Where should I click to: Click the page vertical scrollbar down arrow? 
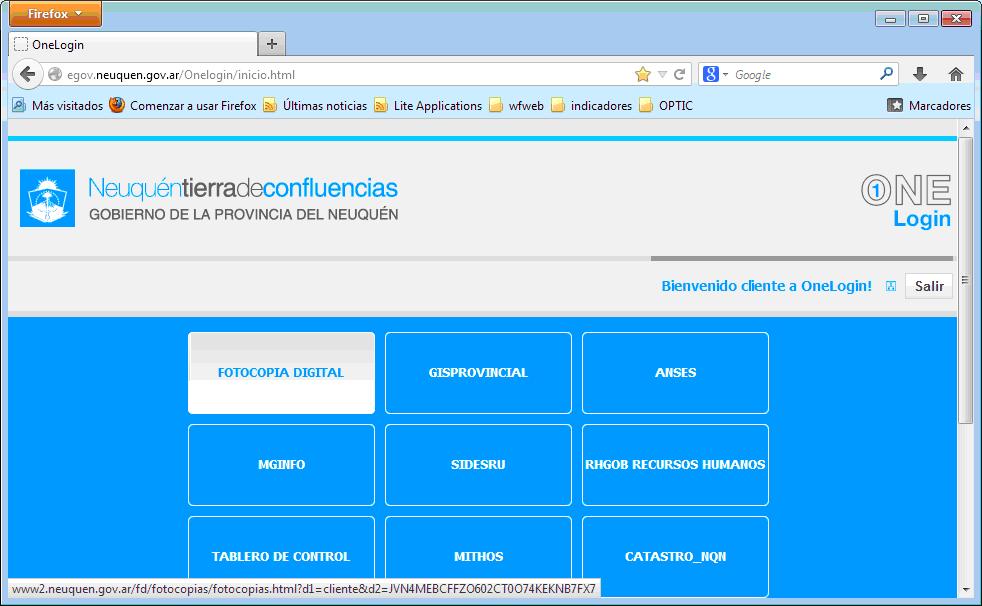965,589
